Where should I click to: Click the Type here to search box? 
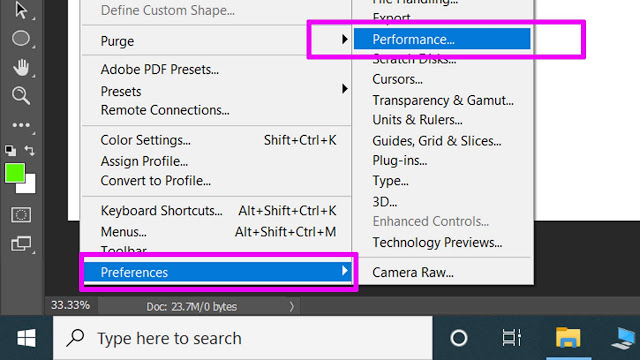click(x=243, y=338)
